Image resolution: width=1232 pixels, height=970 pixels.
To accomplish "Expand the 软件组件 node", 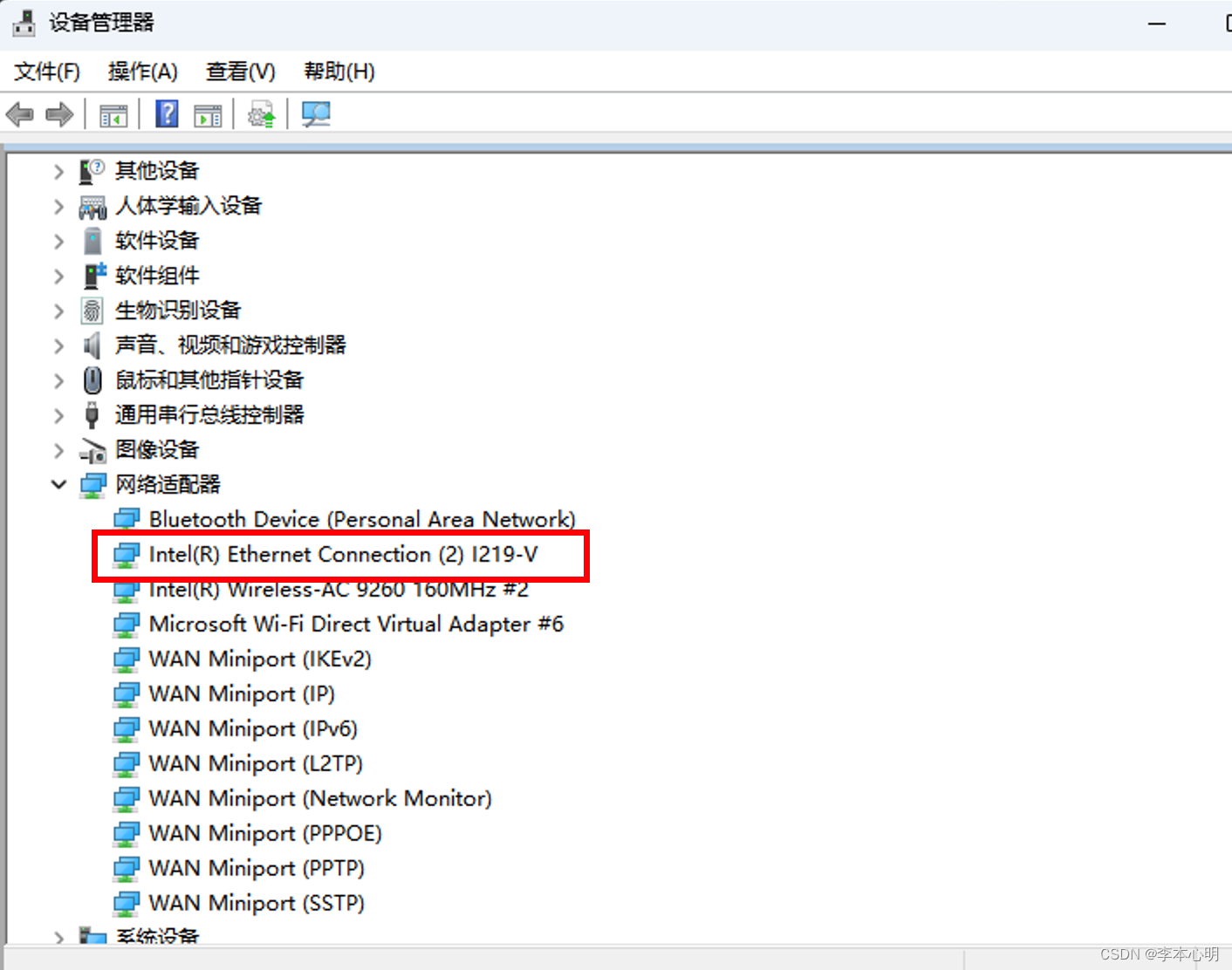I will click(x=58, y=277).
